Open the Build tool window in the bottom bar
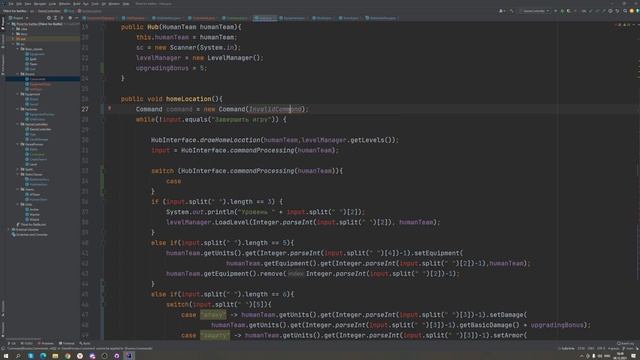Viewport: 640px width, 360px height. coord(84,343)
